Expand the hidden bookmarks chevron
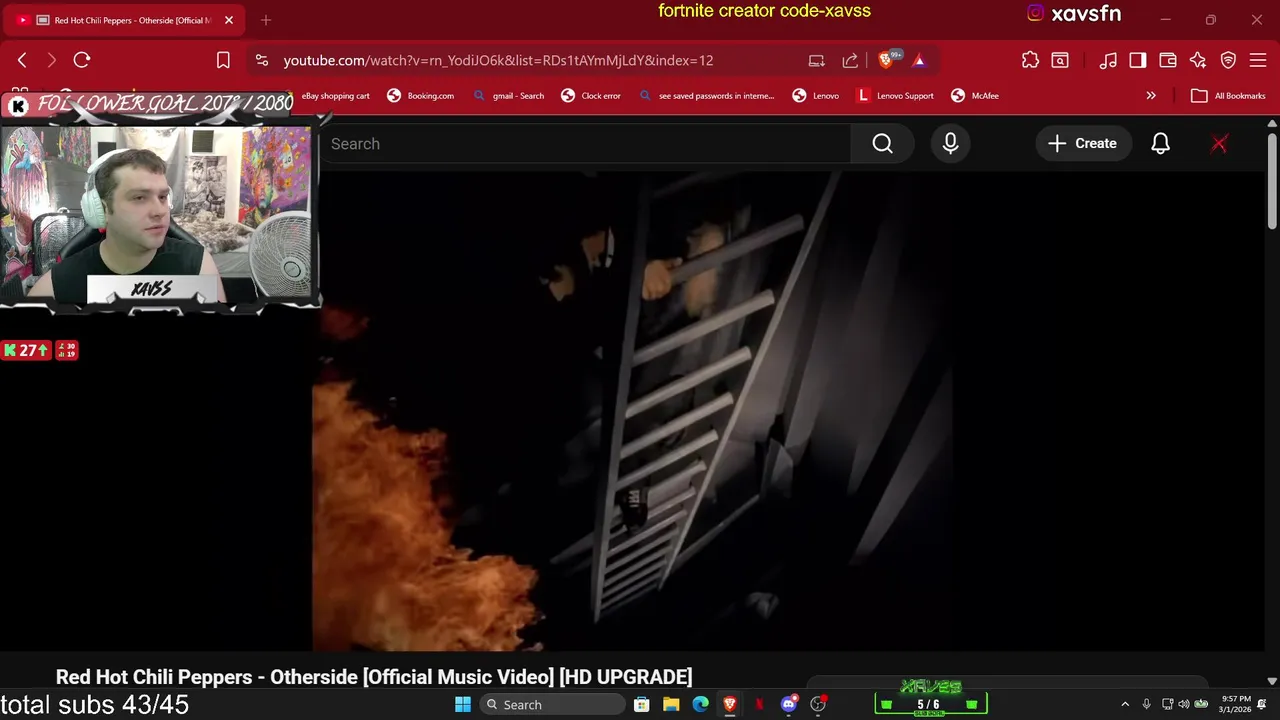This screenshot has height=720, width=1280. [1151, 96]
